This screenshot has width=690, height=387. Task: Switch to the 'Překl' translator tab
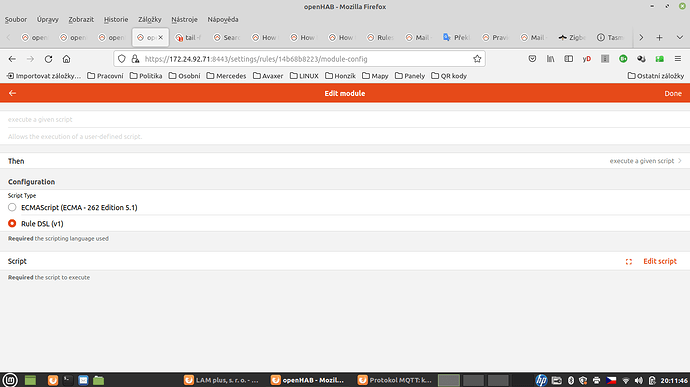457,37
